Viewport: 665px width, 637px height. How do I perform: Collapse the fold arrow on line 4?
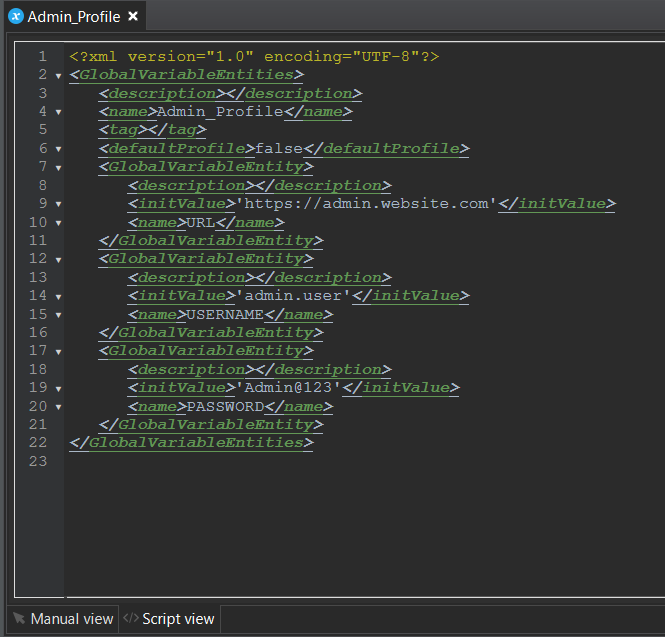(58, 112)
